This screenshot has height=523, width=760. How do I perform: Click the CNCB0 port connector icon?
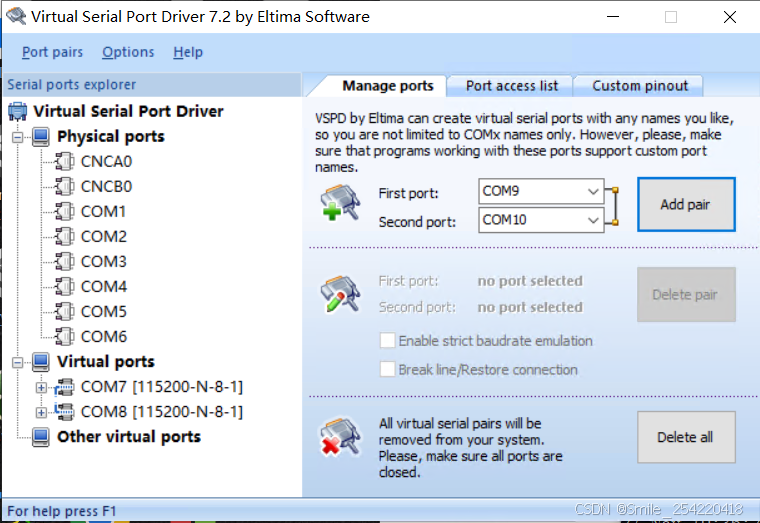[64, 187]
